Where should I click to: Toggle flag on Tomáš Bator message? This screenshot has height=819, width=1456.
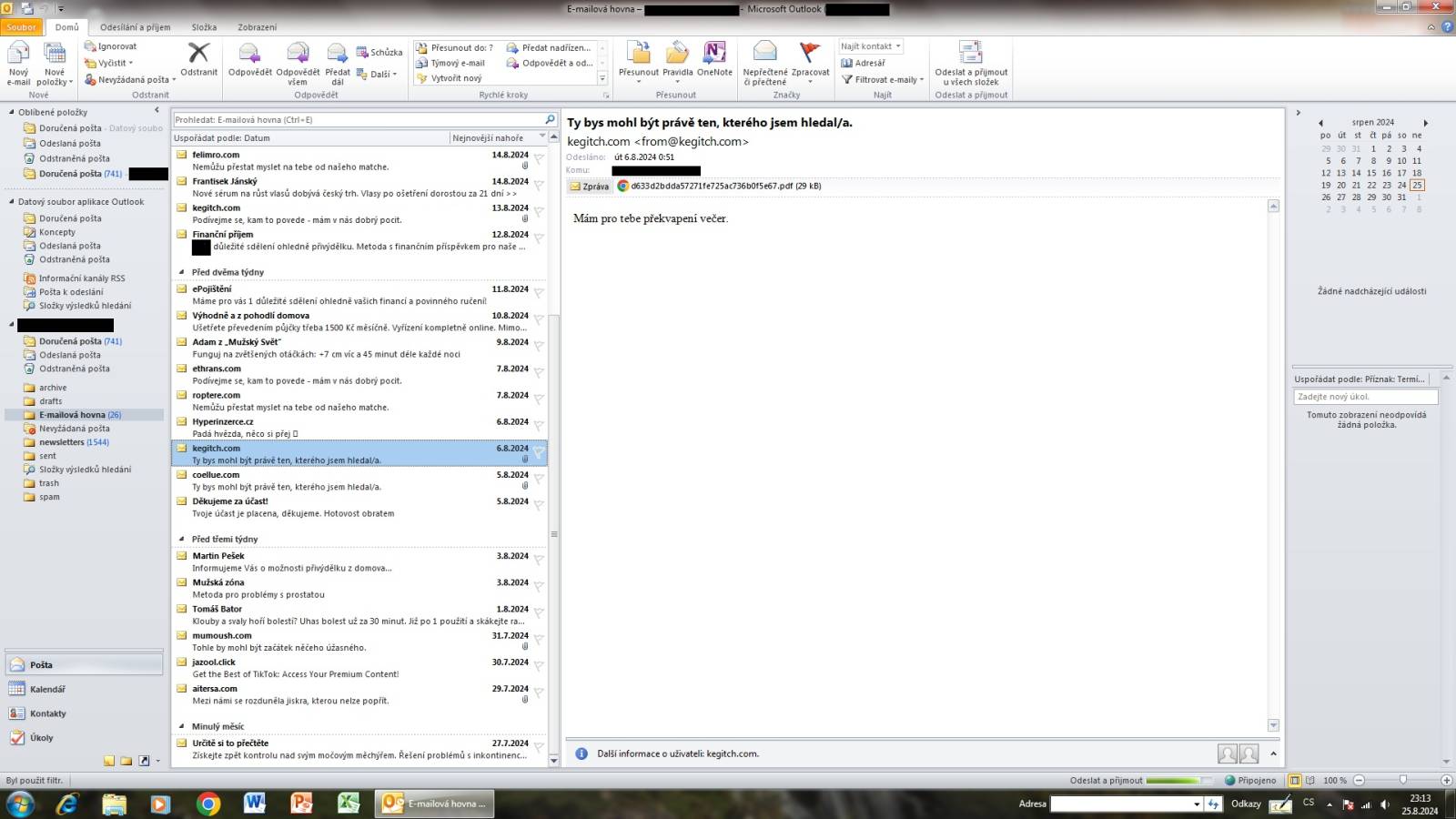click(539, 613)
